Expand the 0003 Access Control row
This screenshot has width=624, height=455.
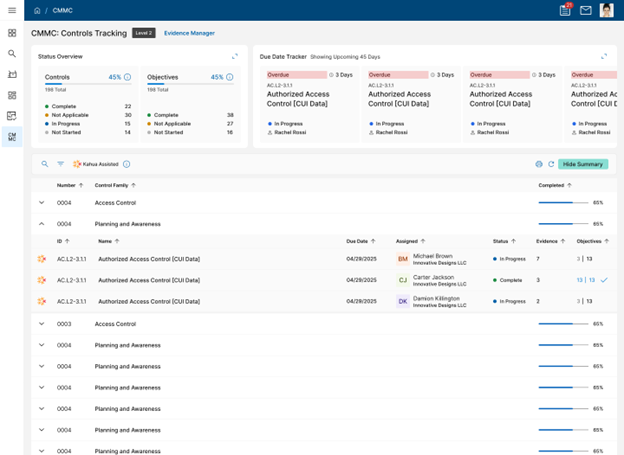(41, 324)
